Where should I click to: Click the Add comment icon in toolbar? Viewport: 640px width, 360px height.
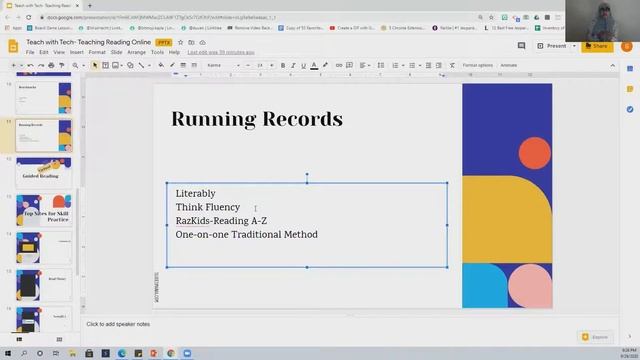[349, 65]
